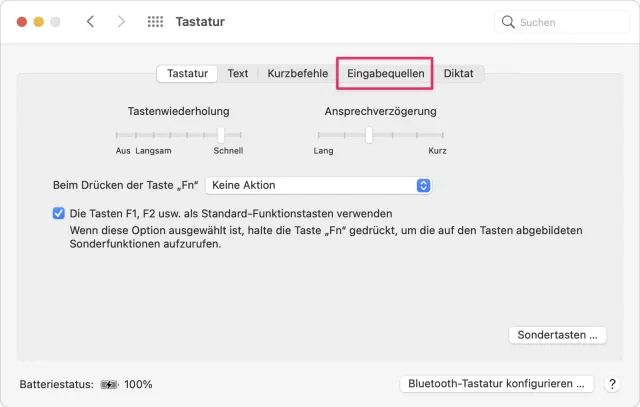Image resolution: width=640 pixels, height=407 pixels.
Task: Select the Tastatur tab
Action: coord(187,73)
